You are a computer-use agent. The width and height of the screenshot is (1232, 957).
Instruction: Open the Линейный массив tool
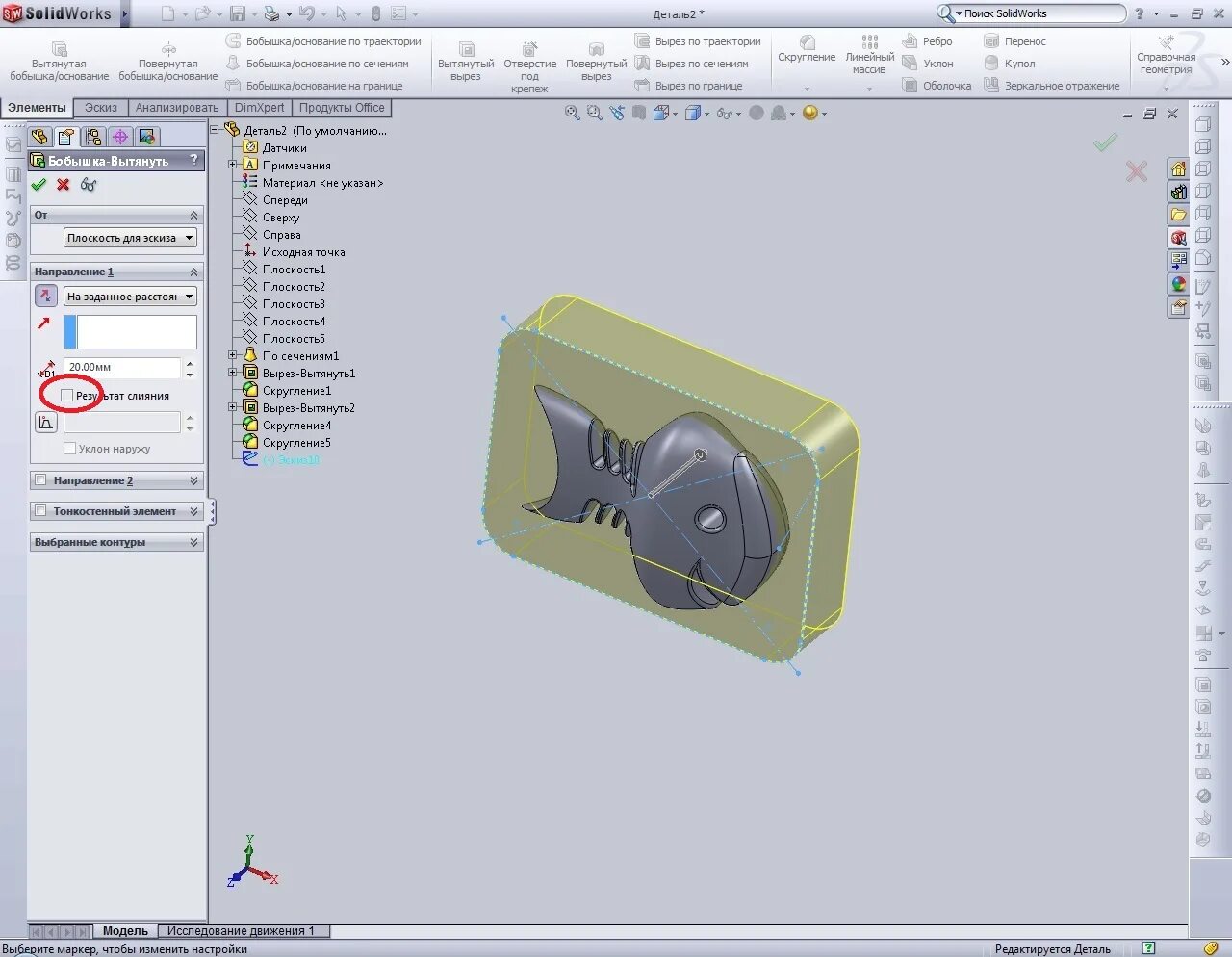coord(869,56)
